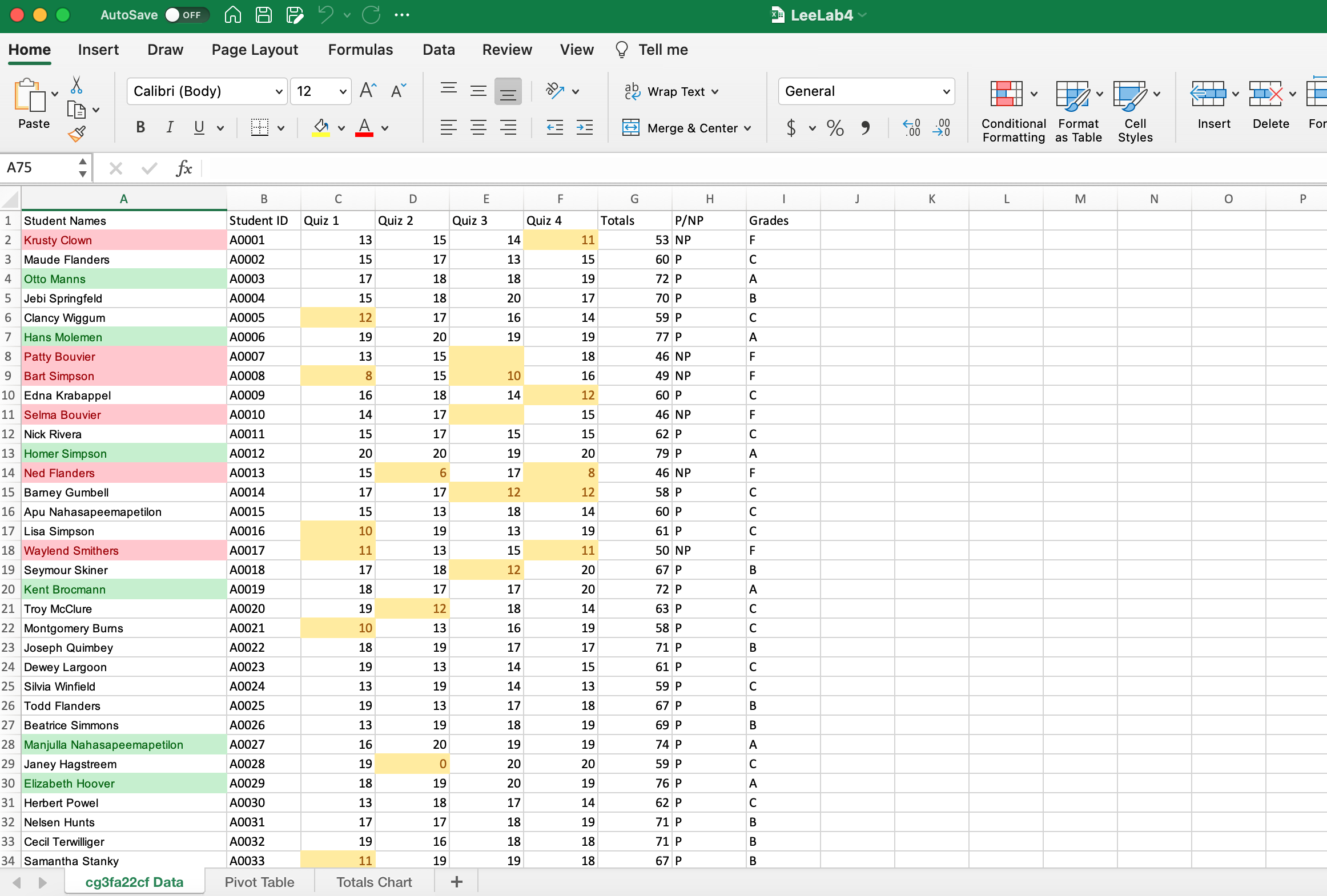Image resolution: width=1327 pixels, height=896 pixels.
Task: Align text left
Action: coord(449,127)
